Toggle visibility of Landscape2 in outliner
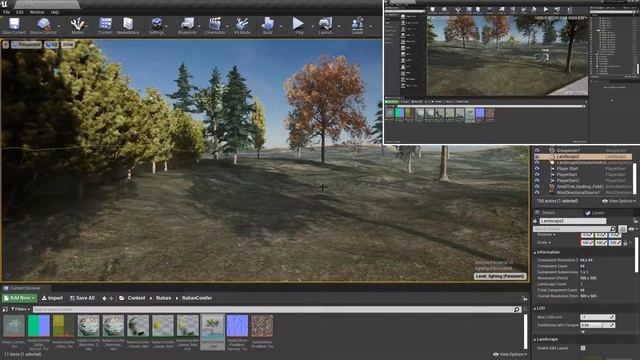This screenshot has height=360, width=640. pos(537,156)
